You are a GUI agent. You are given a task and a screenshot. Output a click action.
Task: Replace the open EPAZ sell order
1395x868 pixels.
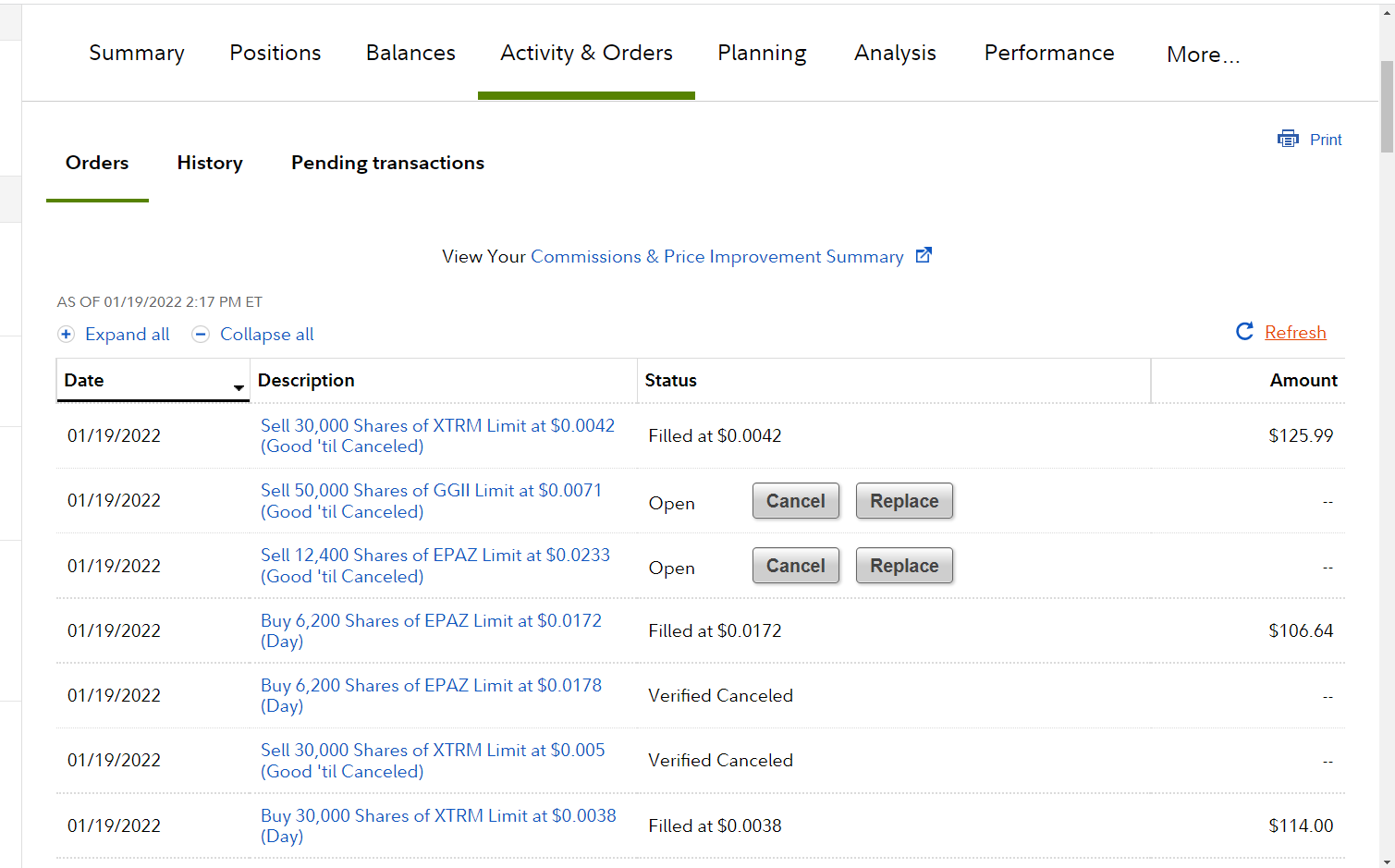pos(903,566)
